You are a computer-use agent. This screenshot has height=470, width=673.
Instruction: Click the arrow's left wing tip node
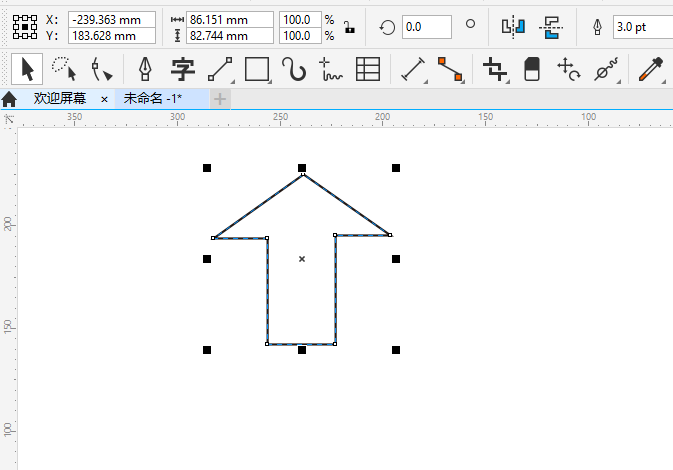click(213, 238)
